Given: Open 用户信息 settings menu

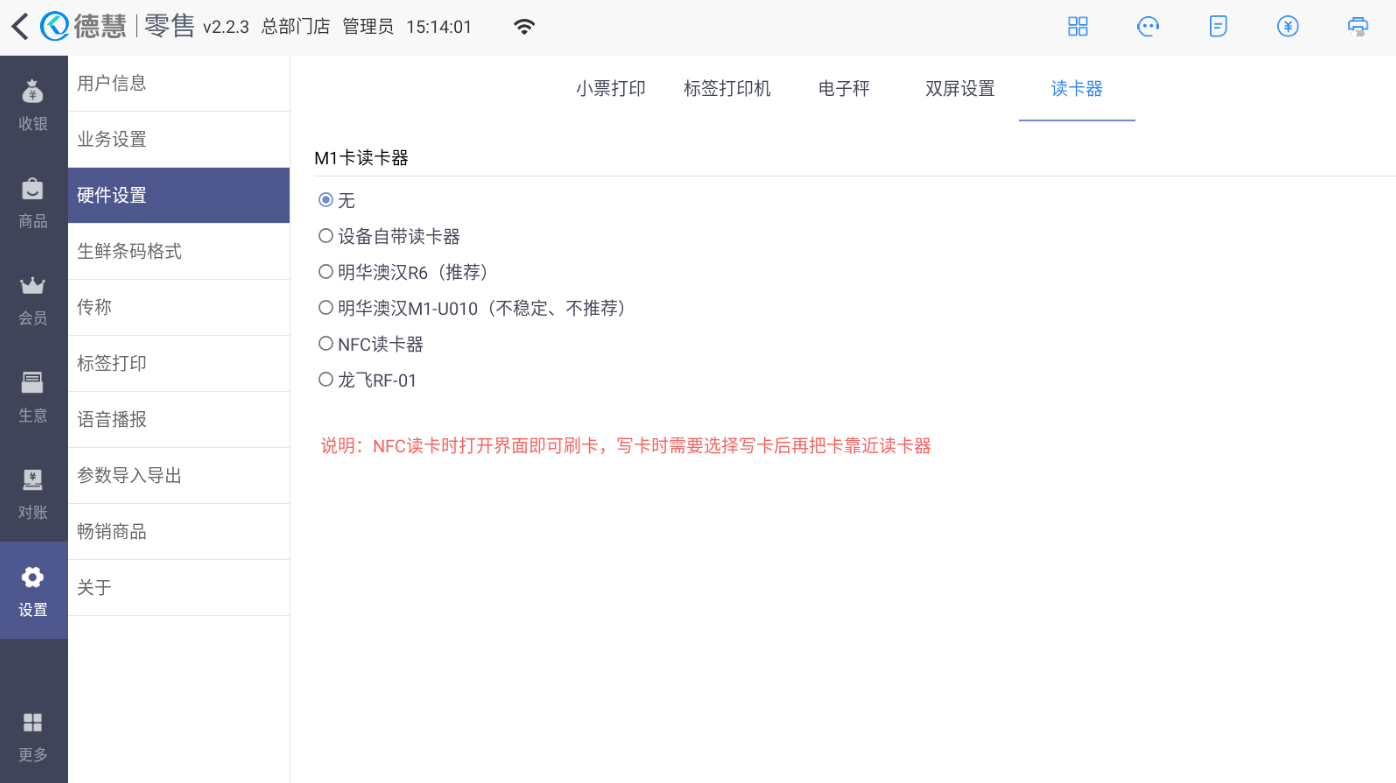Looking at the screenshot, I should click(179, 83).
